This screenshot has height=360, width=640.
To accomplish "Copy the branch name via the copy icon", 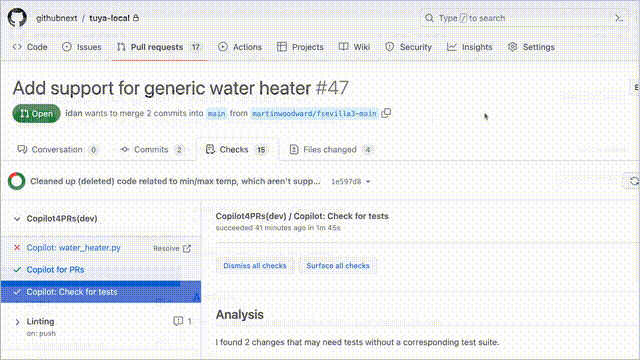I will 386,113.
